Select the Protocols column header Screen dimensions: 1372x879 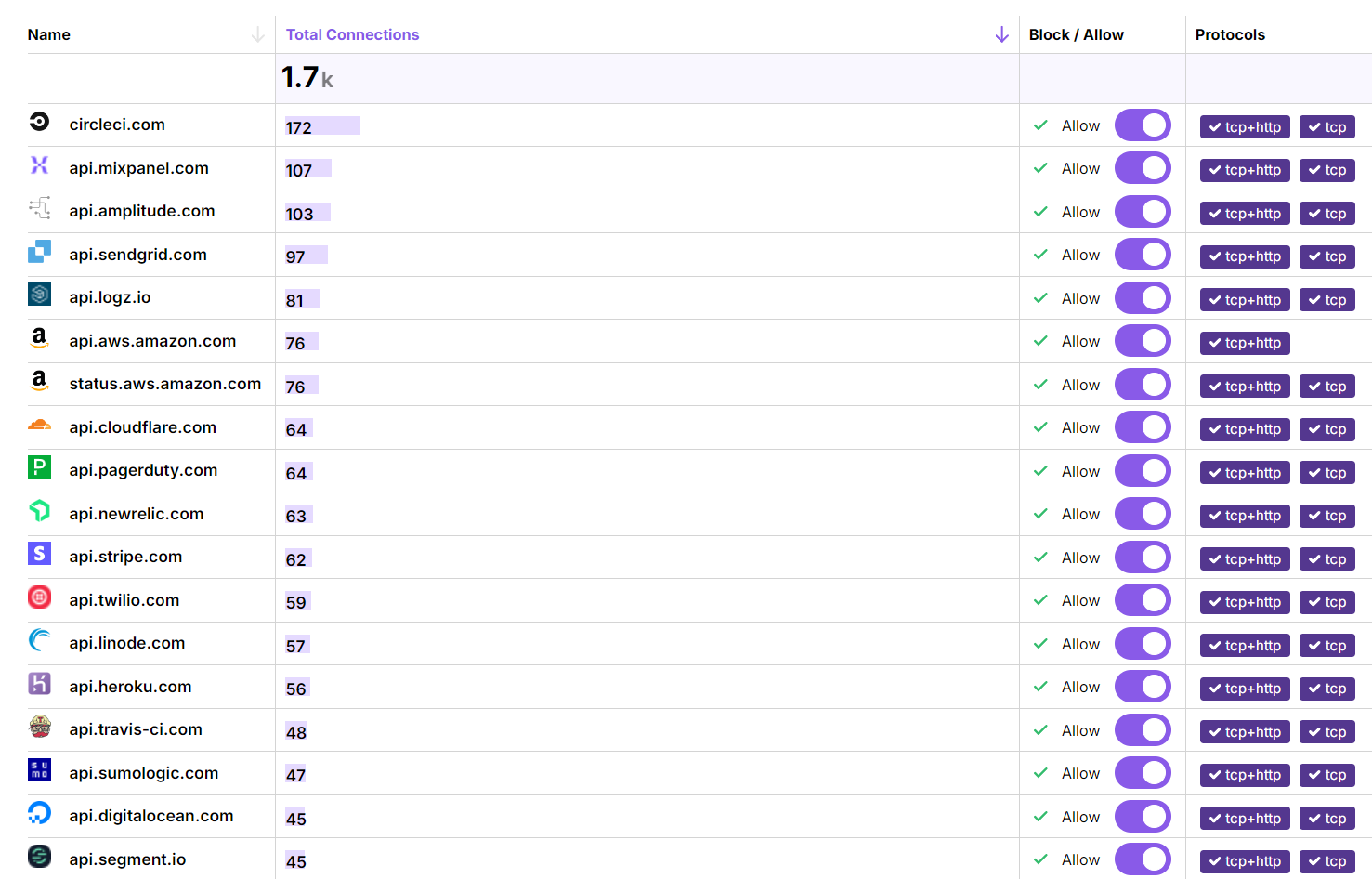pyautogui.click(x=1230, y=35)
